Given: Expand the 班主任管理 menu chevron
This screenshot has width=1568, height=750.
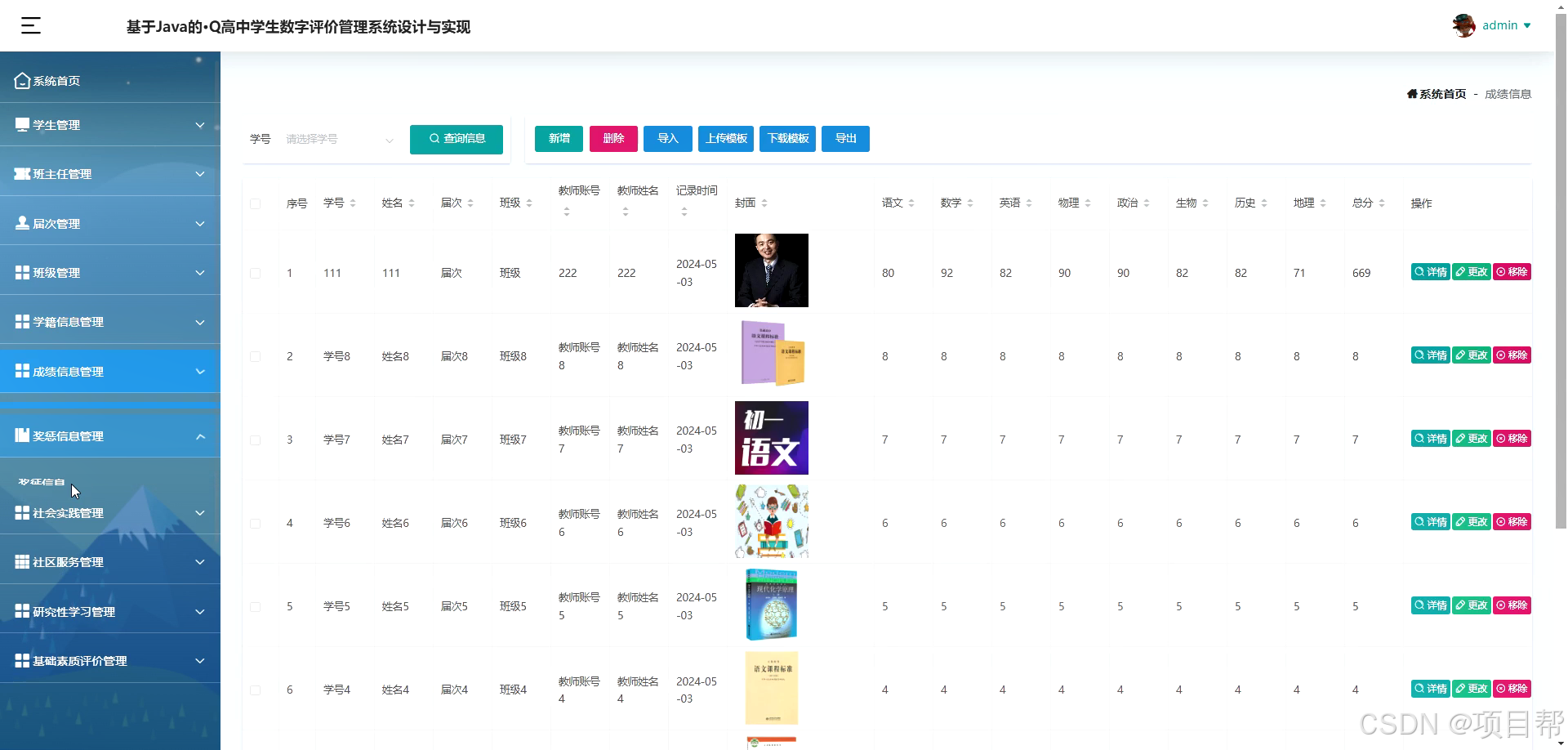Looking at the screenshot, I should (200, 174).
